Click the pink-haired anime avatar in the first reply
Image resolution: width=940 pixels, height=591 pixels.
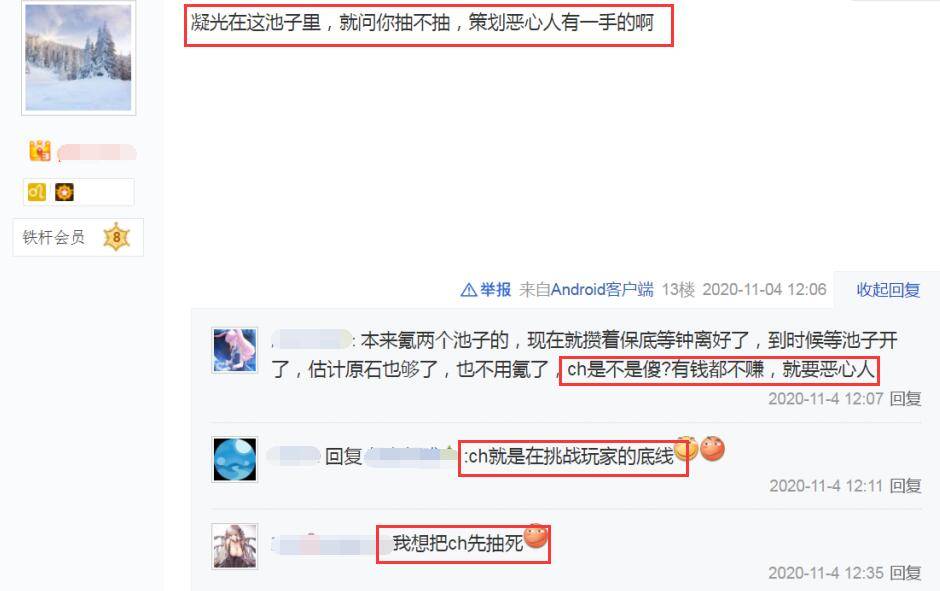(x=235, y=350)
